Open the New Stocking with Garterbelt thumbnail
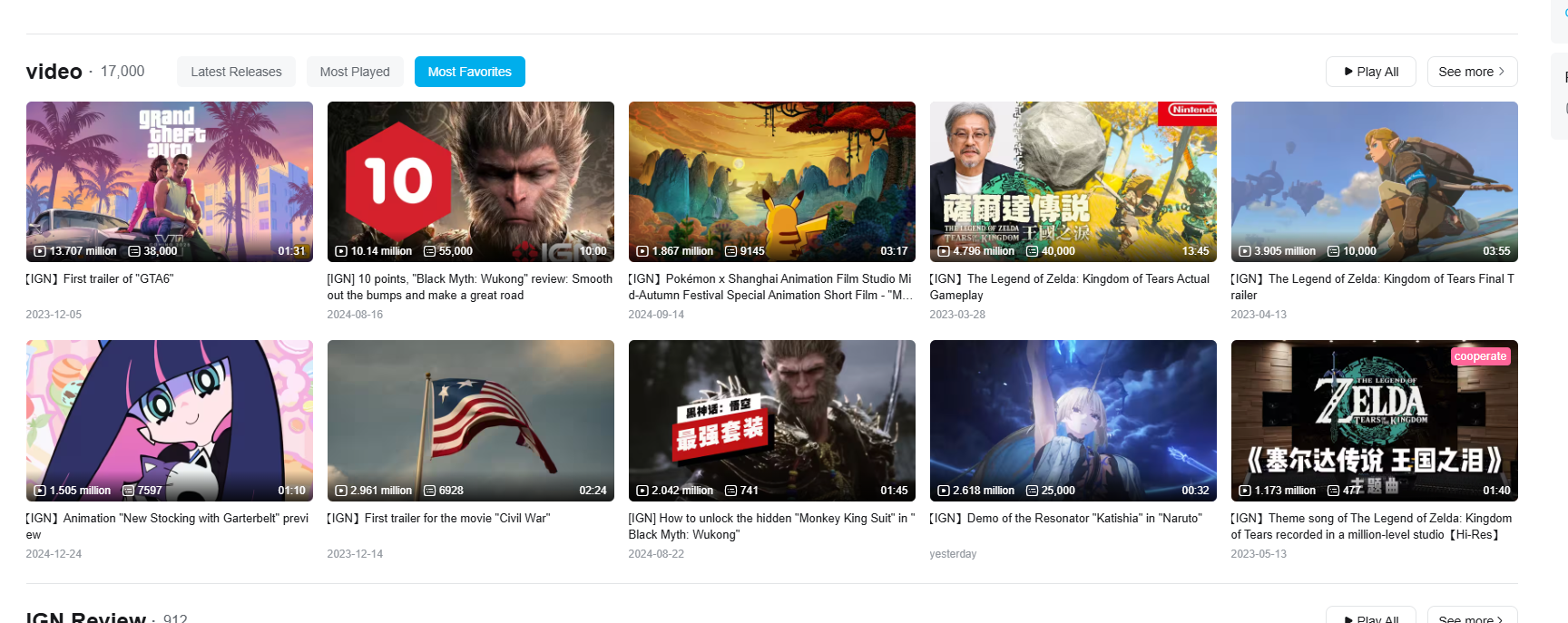 click(x=170, y=421)
